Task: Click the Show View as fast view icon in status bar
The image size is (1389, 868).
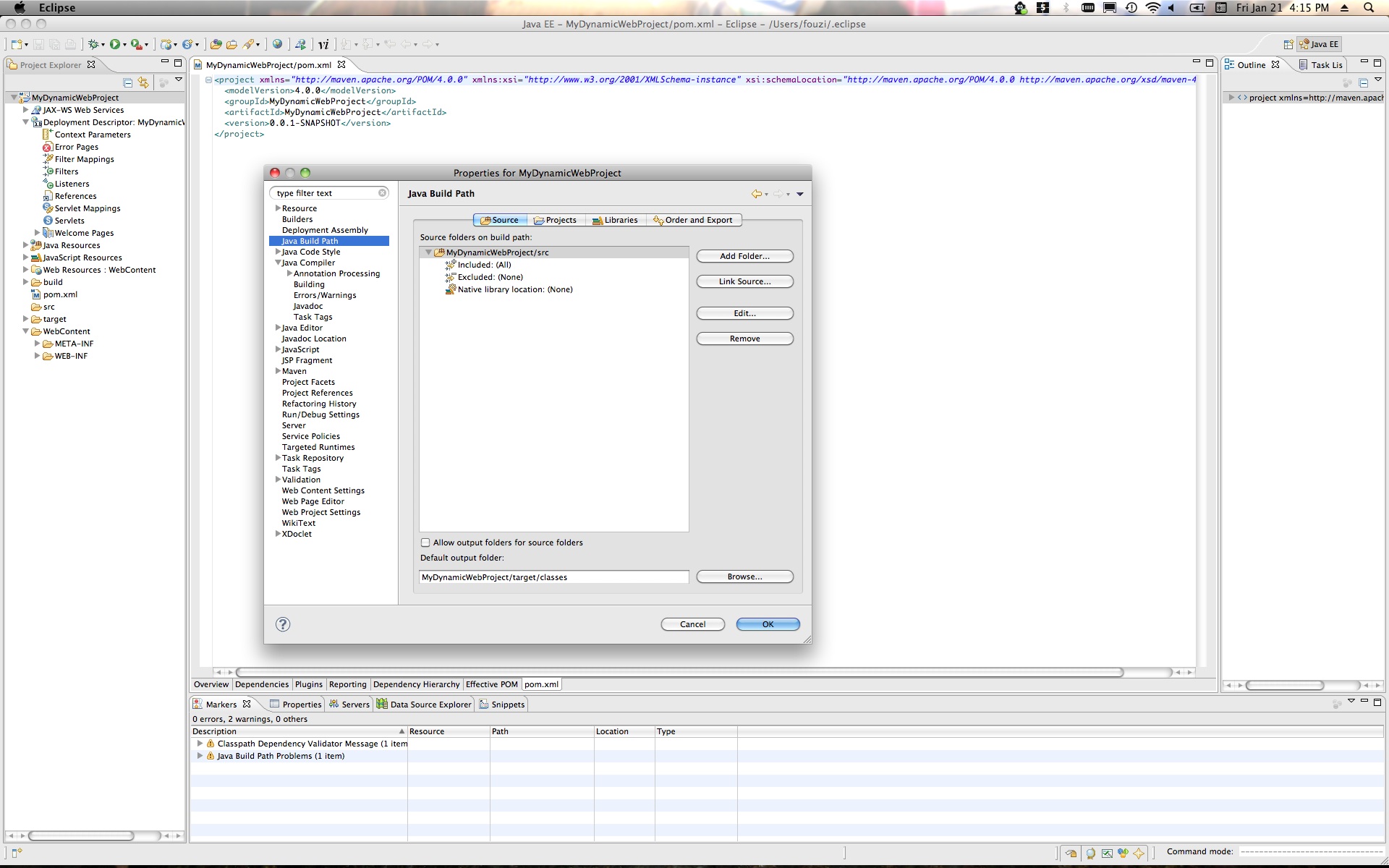Action: [17, 853]
